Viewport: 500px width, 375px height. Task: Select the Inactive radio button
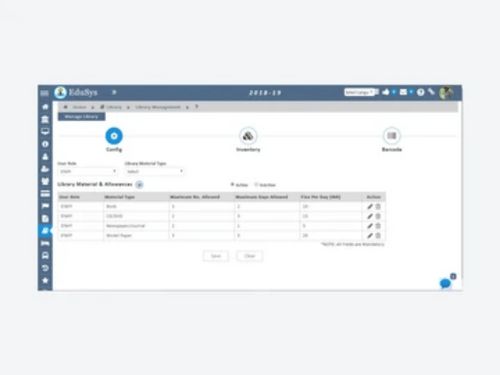[256, 184]
